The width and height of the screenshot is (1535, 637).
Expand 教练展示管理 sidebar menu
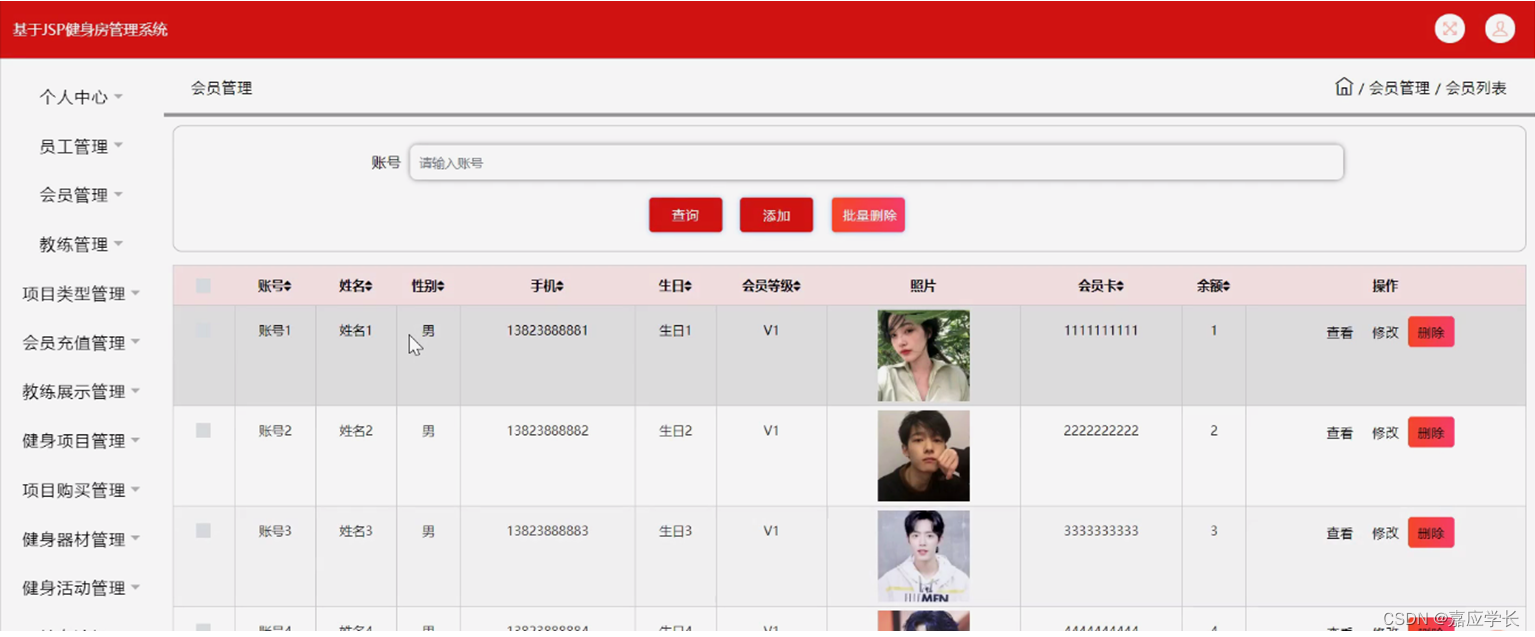(81, 392)
